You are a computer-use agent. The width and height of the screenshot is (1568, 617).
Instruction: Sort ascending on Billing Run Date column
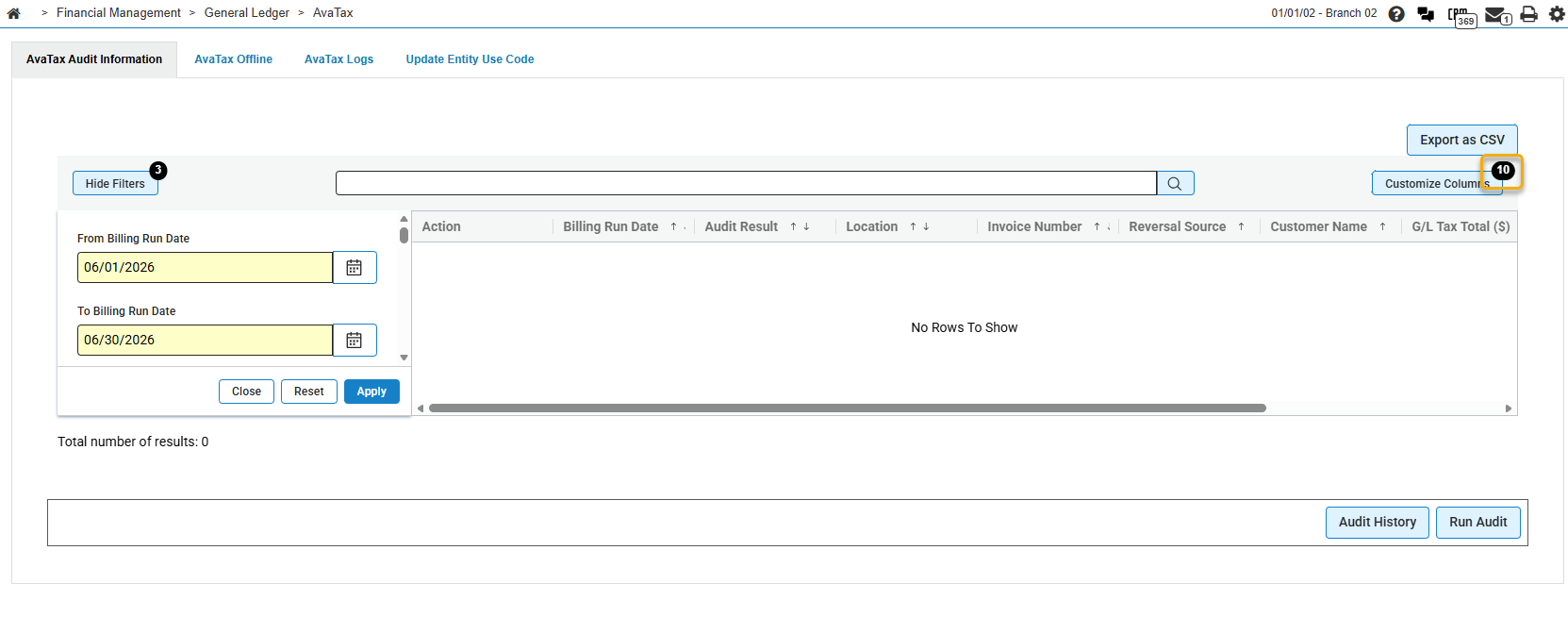[673, 226]
